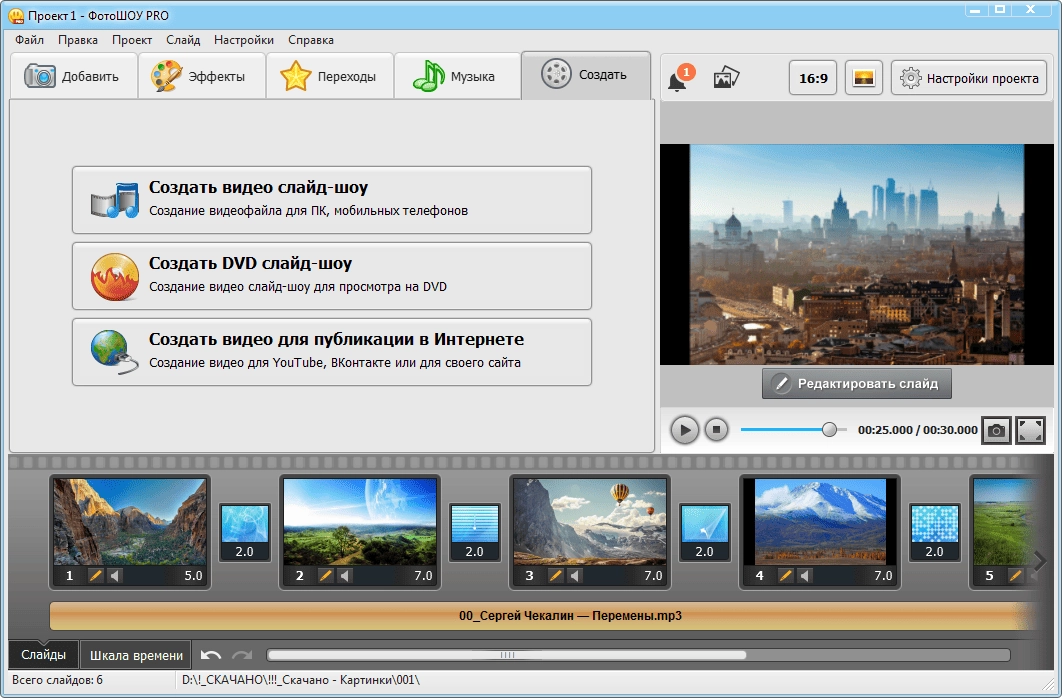The width and height of the screenshot is (1062, 698).
Task: Click the slide strip horizontal scrollbar
Action: (507, 655)
